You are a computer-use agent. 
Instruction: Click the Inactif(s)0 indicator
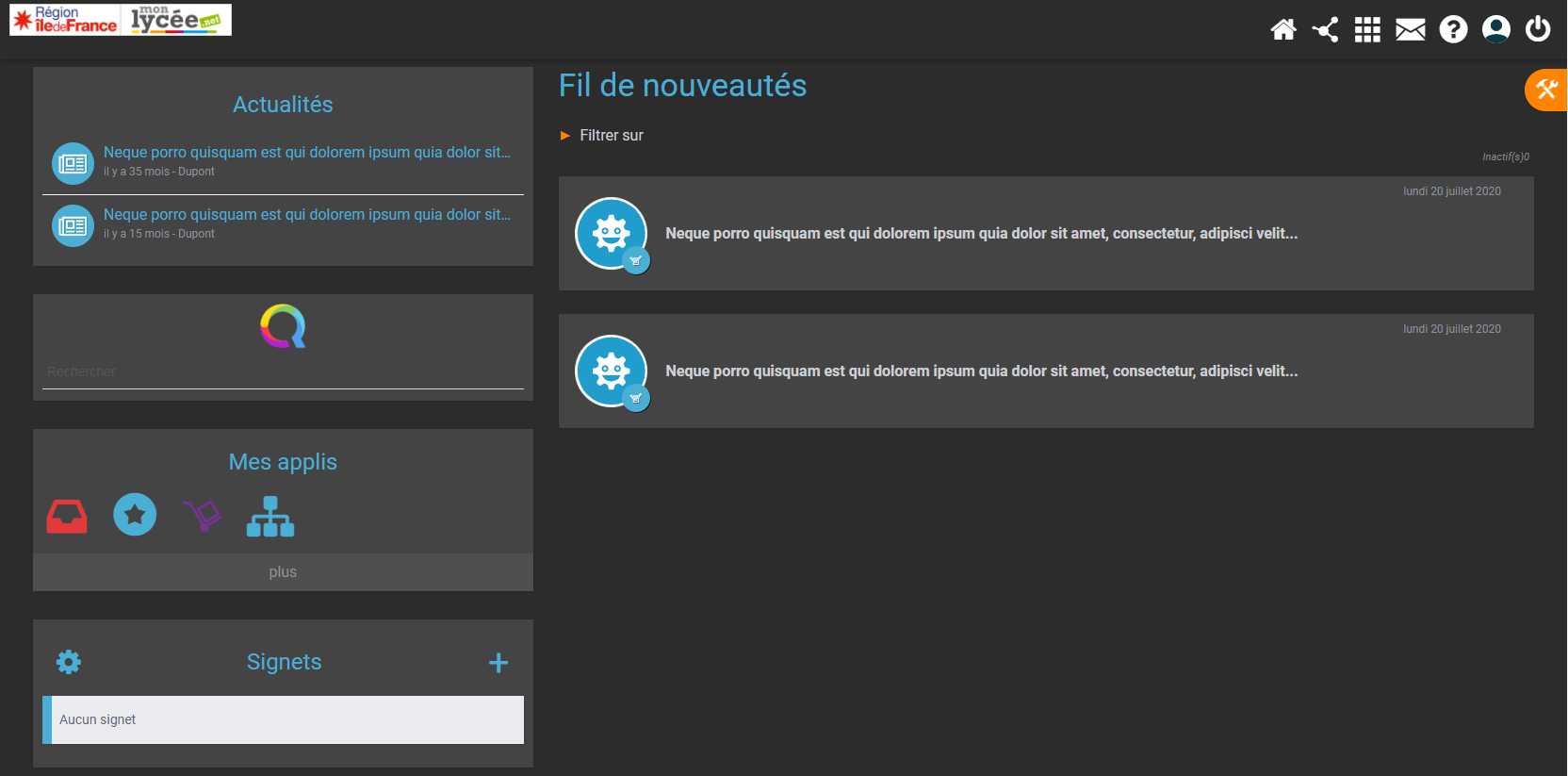tap(1506, 157)
